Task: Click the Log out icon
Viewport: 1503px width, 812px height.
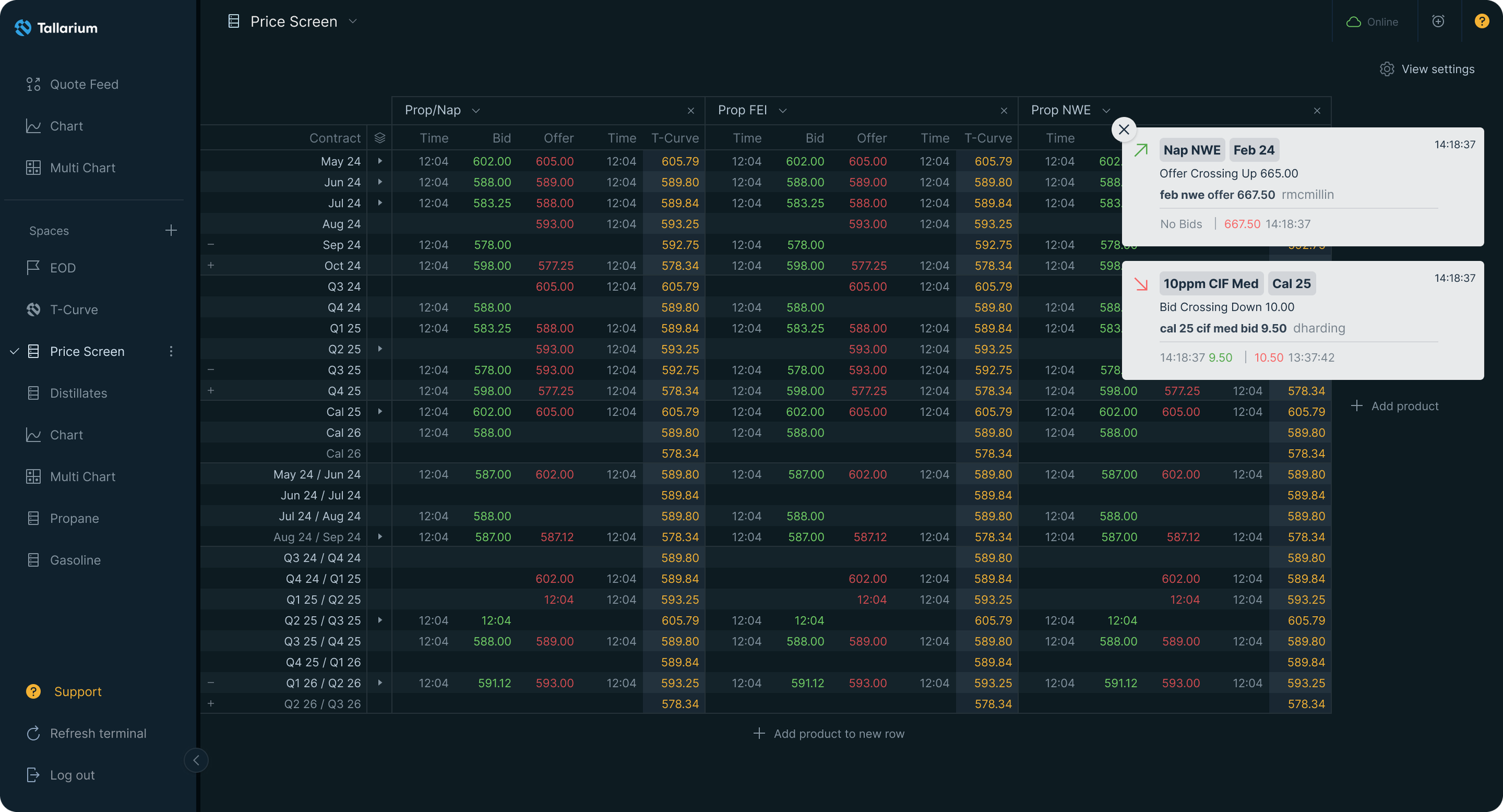Action: [x=33, y=775]
